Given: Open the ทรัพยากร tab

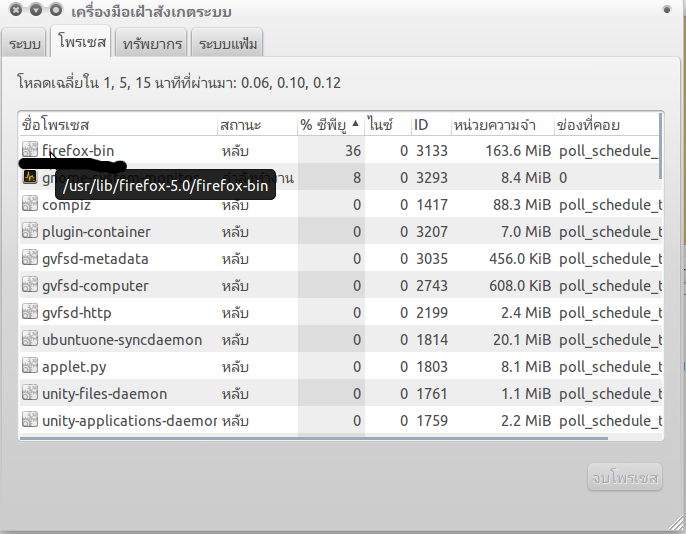Looking at the screenshot, I should [151, 43].
